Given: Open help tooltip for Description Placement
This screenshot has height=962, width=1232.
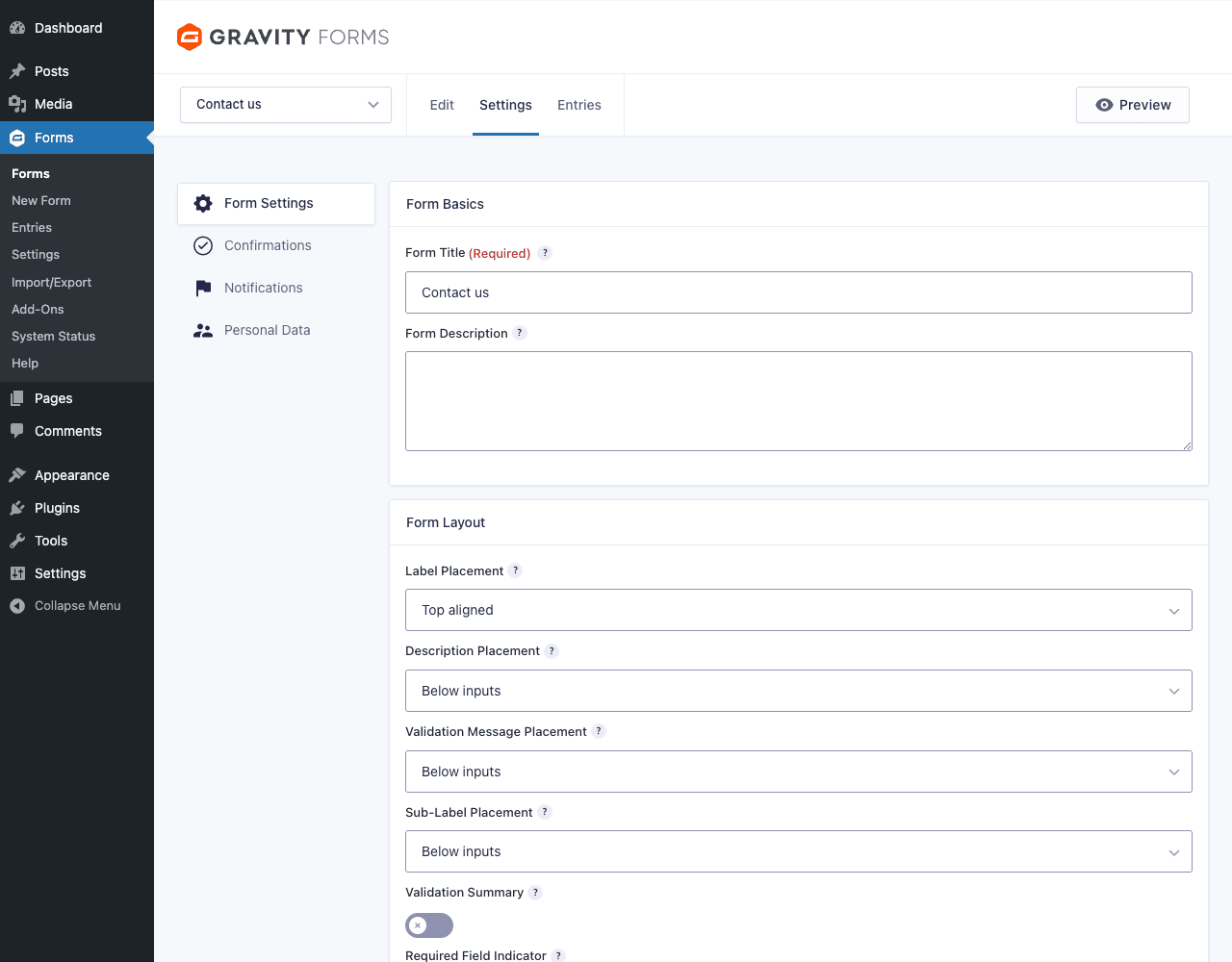Looking at the screenshot, I should pyautogui.click(x=552, y=651).
